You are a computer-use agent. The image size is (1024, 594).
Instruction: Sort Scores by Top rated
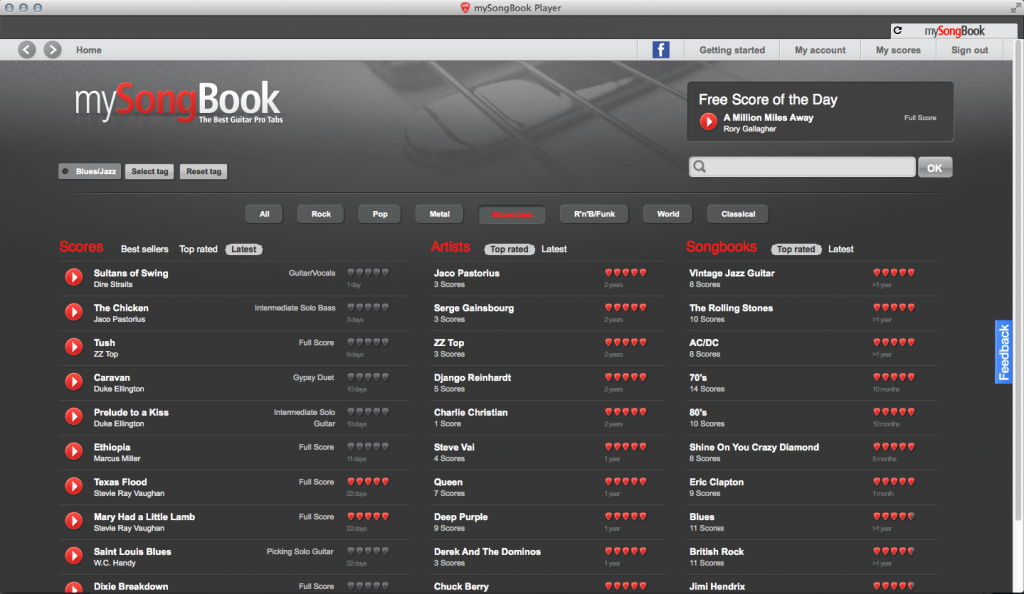pyautogui.click(x=198, y=249)
